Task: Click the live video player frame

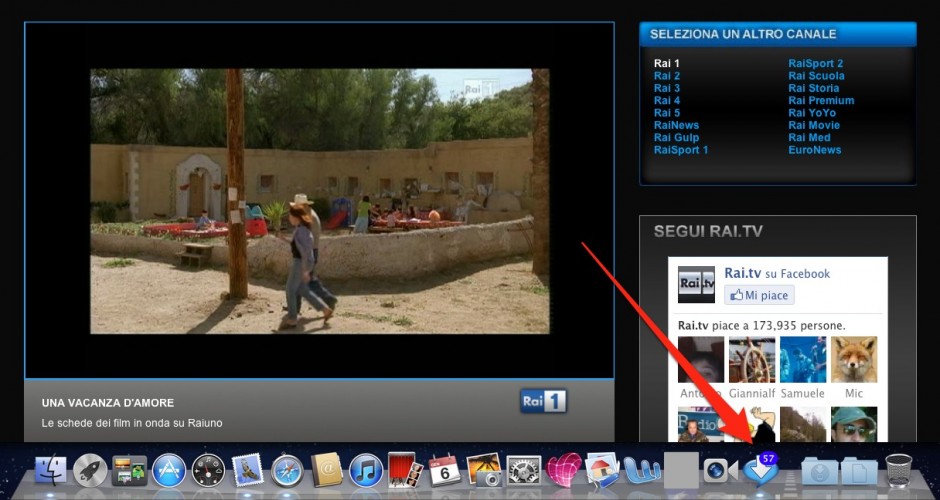Action: pyautogui.click(x=320, y=201)
